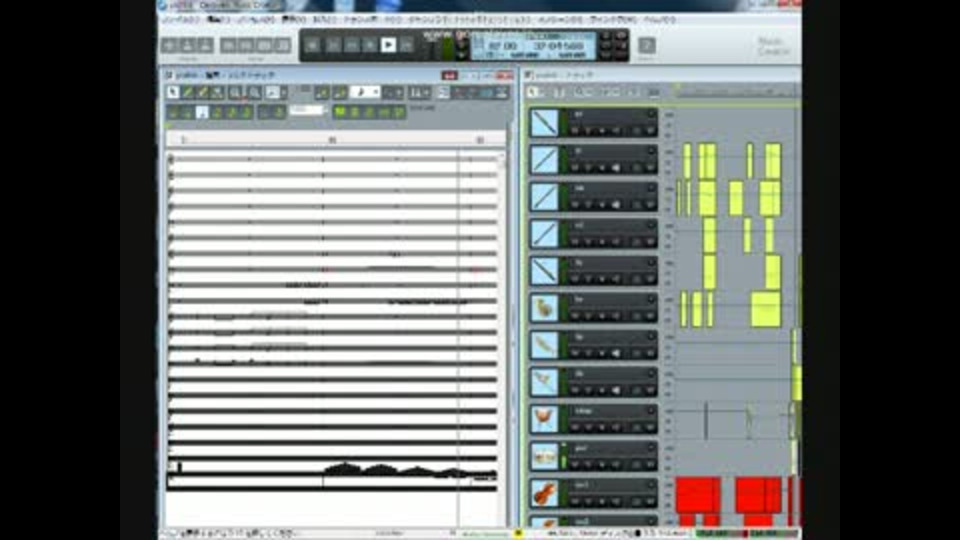
Task: Toggle the first small mute button on the French horn track
Action: point(575,316)
